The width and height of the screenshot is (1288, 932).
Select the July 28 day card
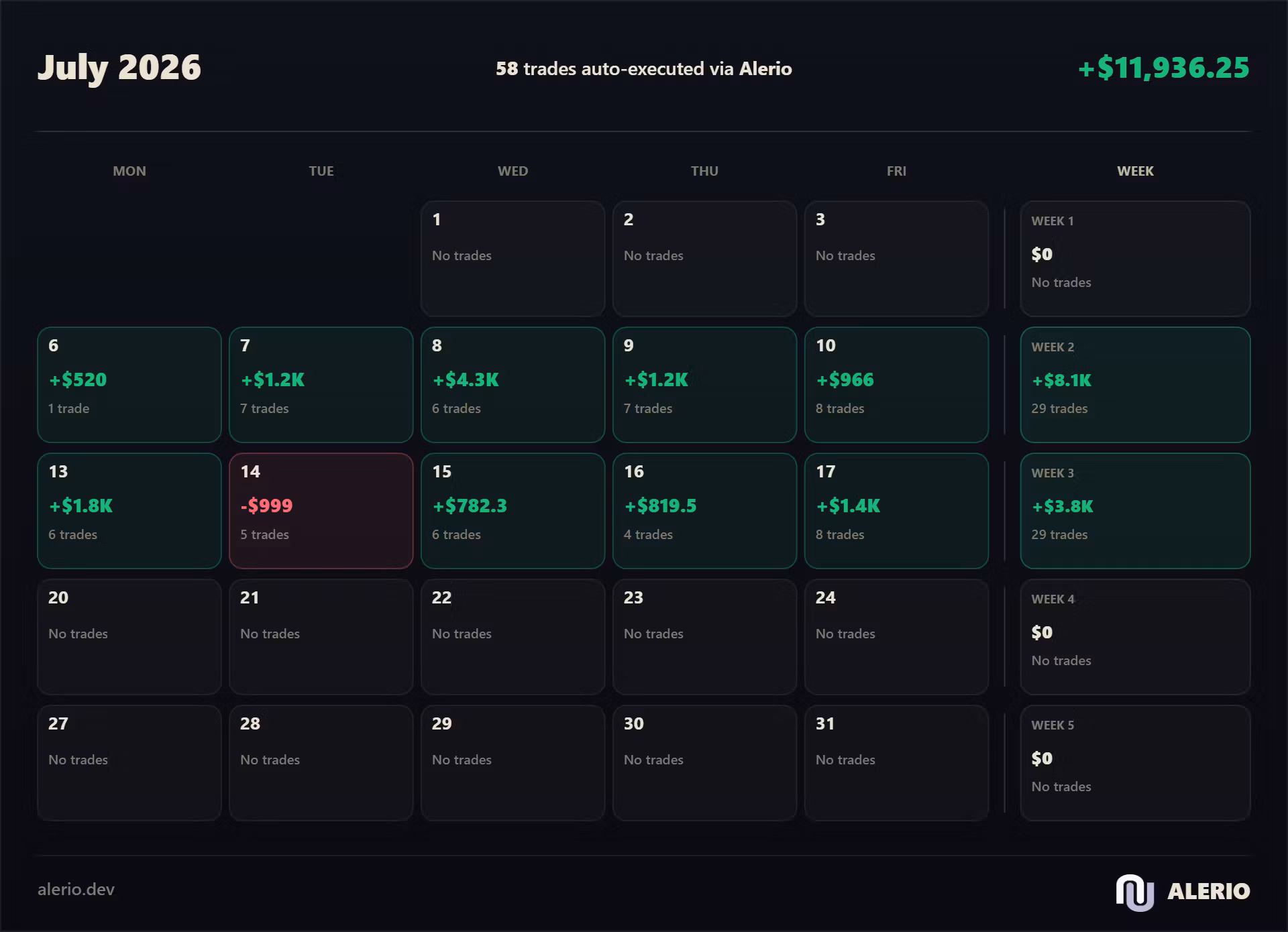pos(321,763)
